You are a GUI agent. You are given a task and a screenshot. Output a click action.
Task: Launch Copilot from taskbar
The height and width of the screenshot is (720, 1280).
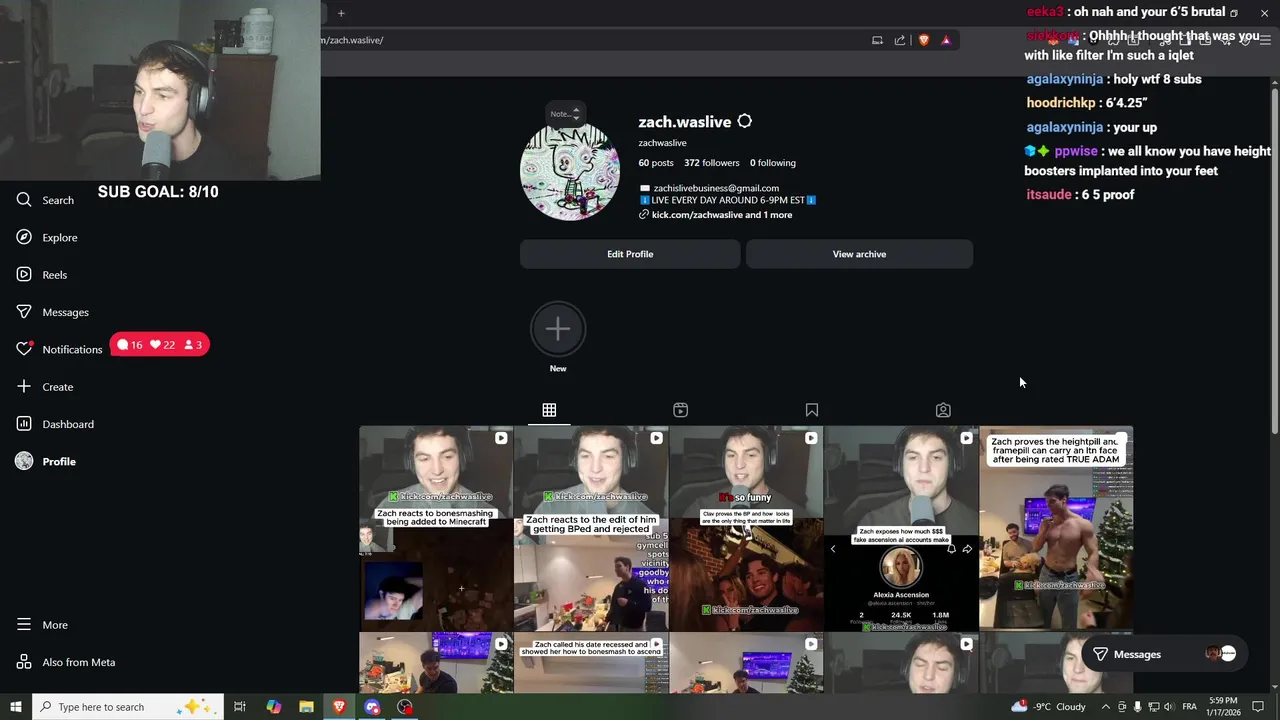tap(273, 707)
